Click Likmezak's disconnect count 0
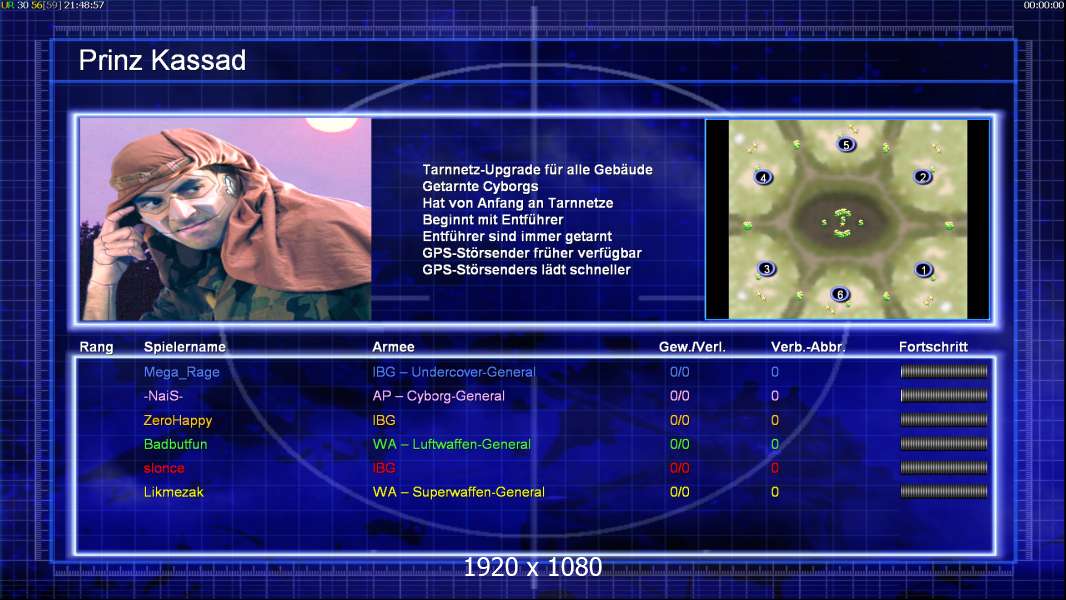Screen dimensions: 1066x600 [774, 491]
